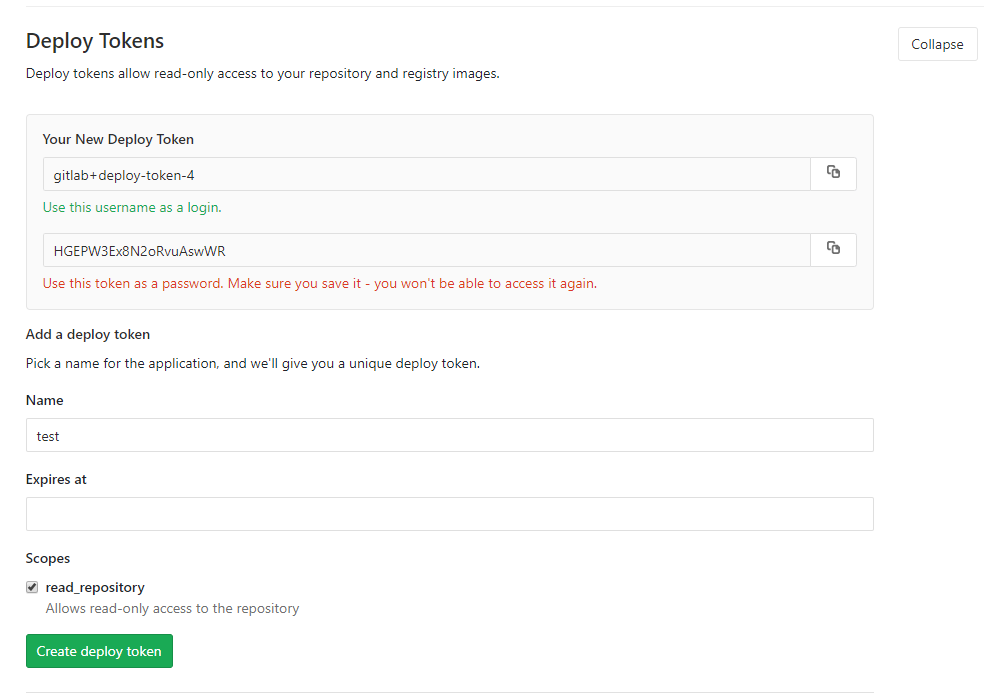993x694 pixels.
Task: Click the Deploy Tokens heading
Action: point(95,41)
